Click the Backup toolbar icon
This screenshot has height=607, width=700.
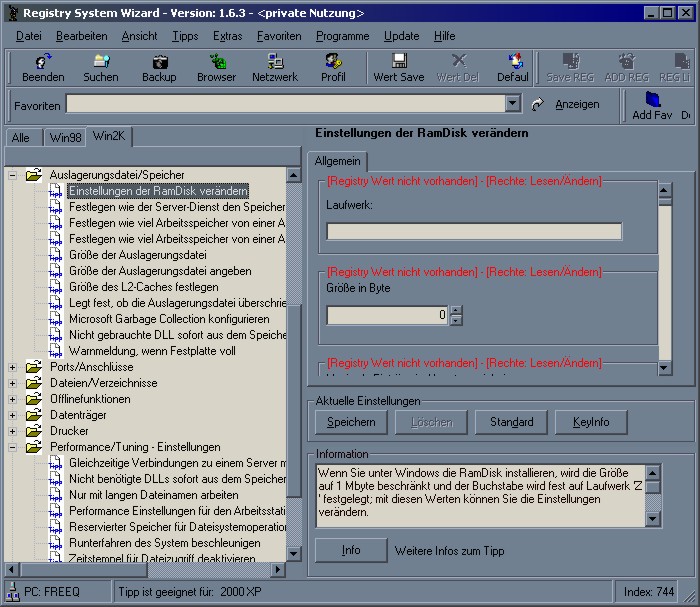pyautogui.click(x=159, y=61)
